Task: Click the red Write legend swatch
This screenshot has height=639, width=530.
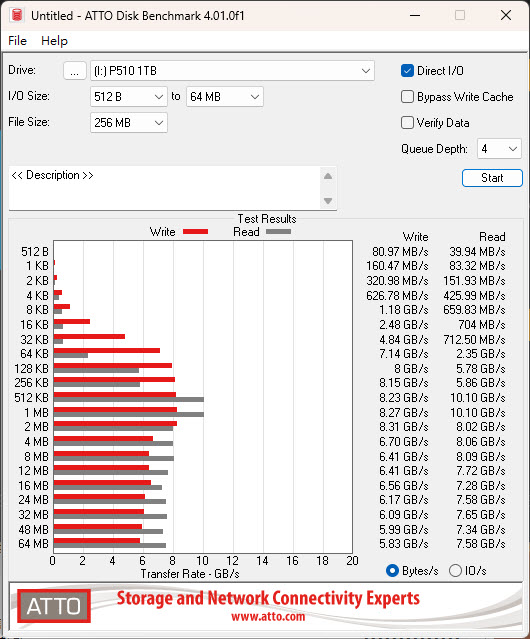Action: click(196, 231)
